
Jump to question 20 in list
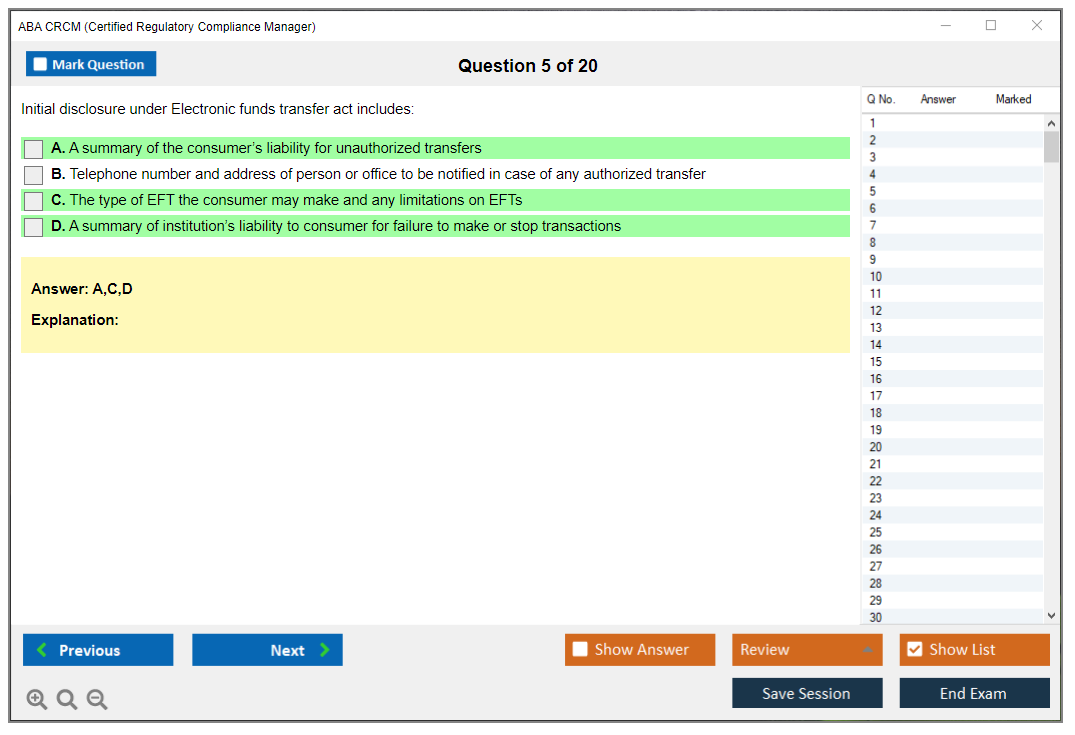[x=876, y=447]
